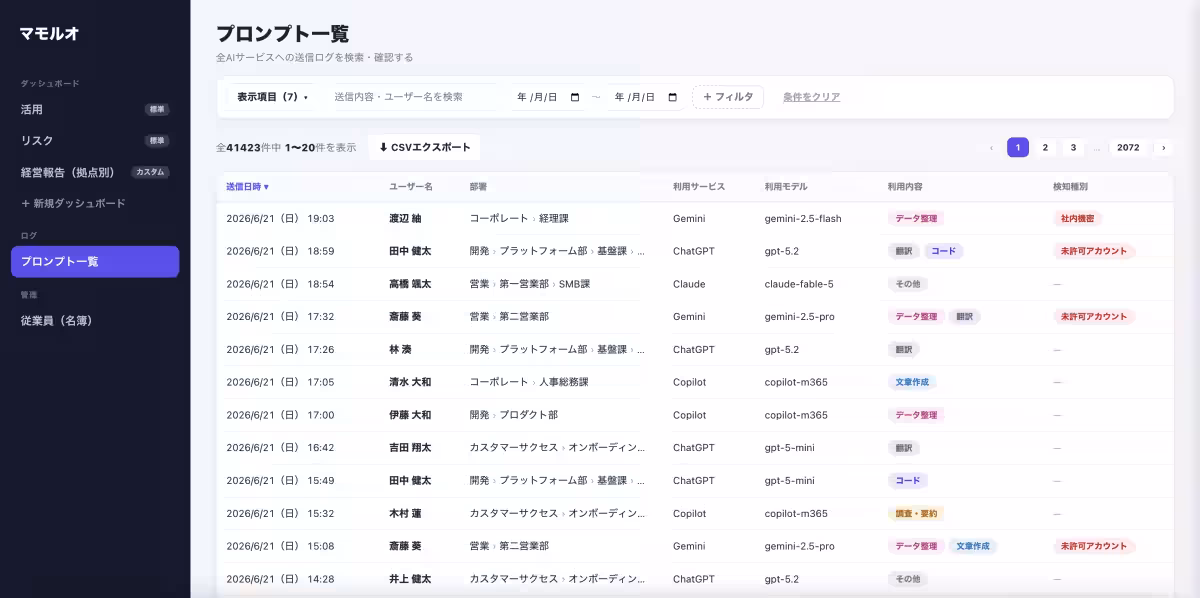This screenshot has height=598, width=1200.
Task: Click the データ整理 tag in the 17:00 row
Action: 916,415
